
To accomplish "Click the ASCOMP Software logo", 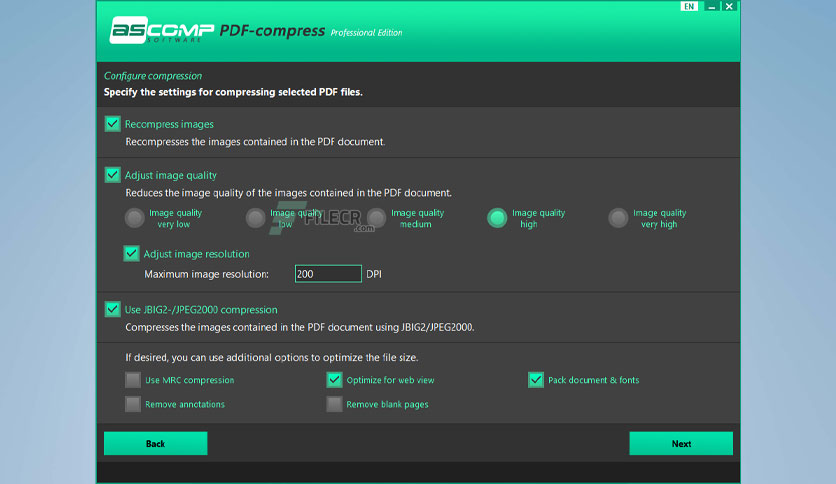I will click(162, 30).
